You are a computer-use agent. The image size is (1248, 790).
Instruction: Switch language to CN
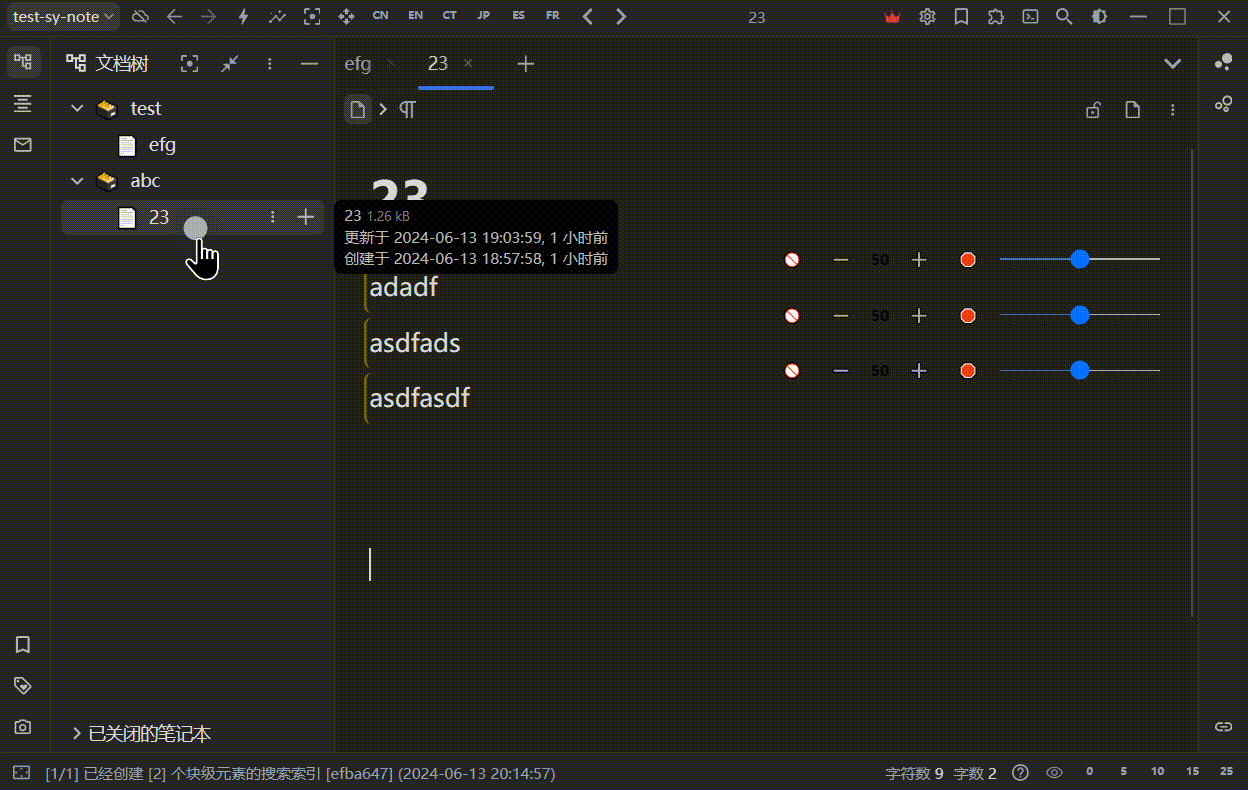point(380,17)
